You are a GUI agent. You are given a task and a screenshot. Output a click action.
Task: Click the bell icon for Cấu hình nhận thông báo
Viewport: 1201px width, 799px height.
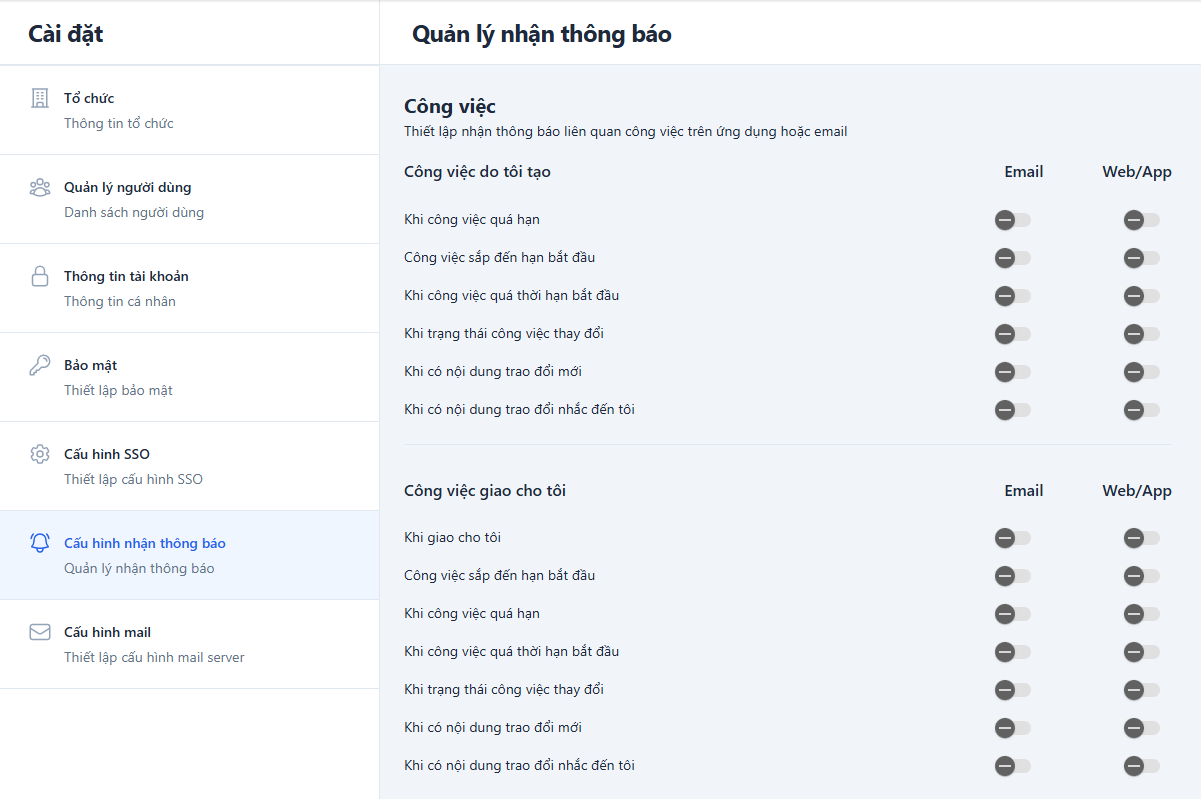[40, 543]
